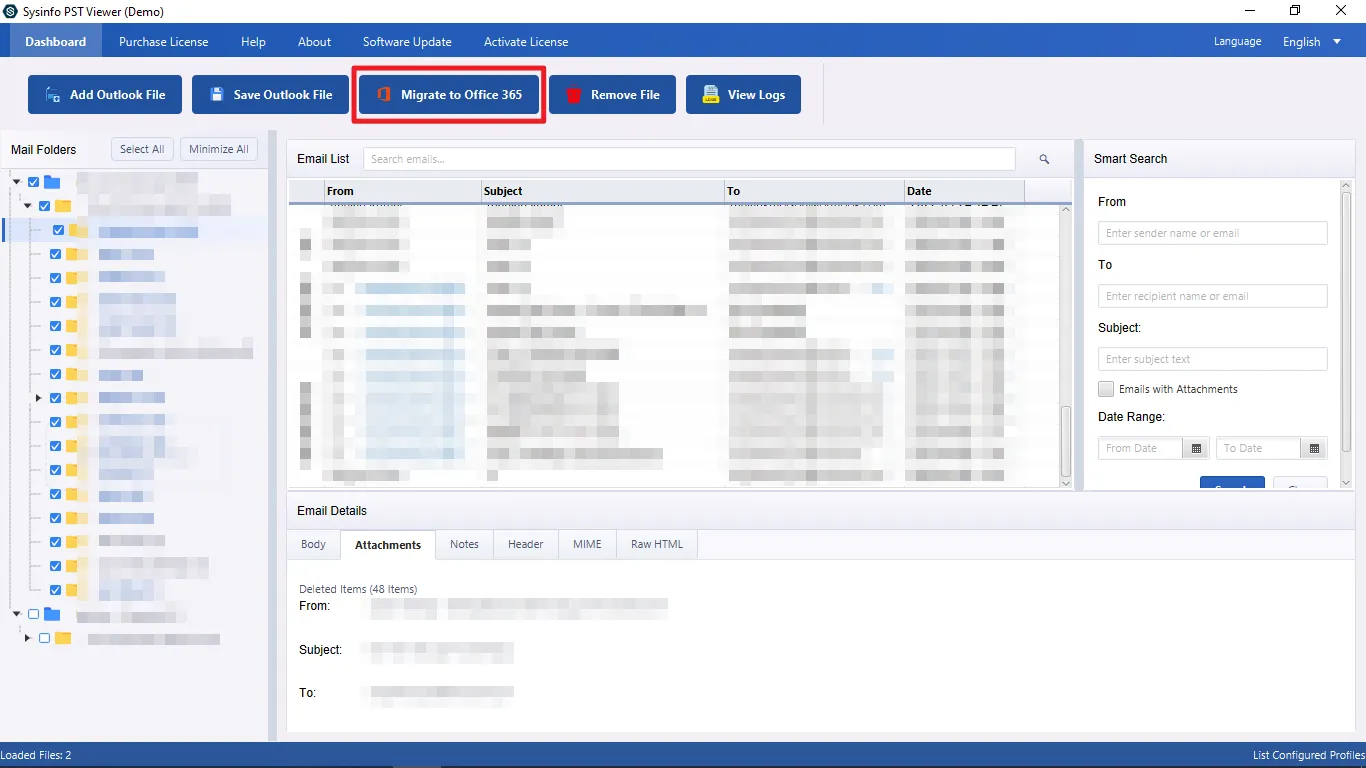The width and height of the screenshot is (1366, 768).
Task: Open Activate License menu item
Action: [x=526, y=42]
